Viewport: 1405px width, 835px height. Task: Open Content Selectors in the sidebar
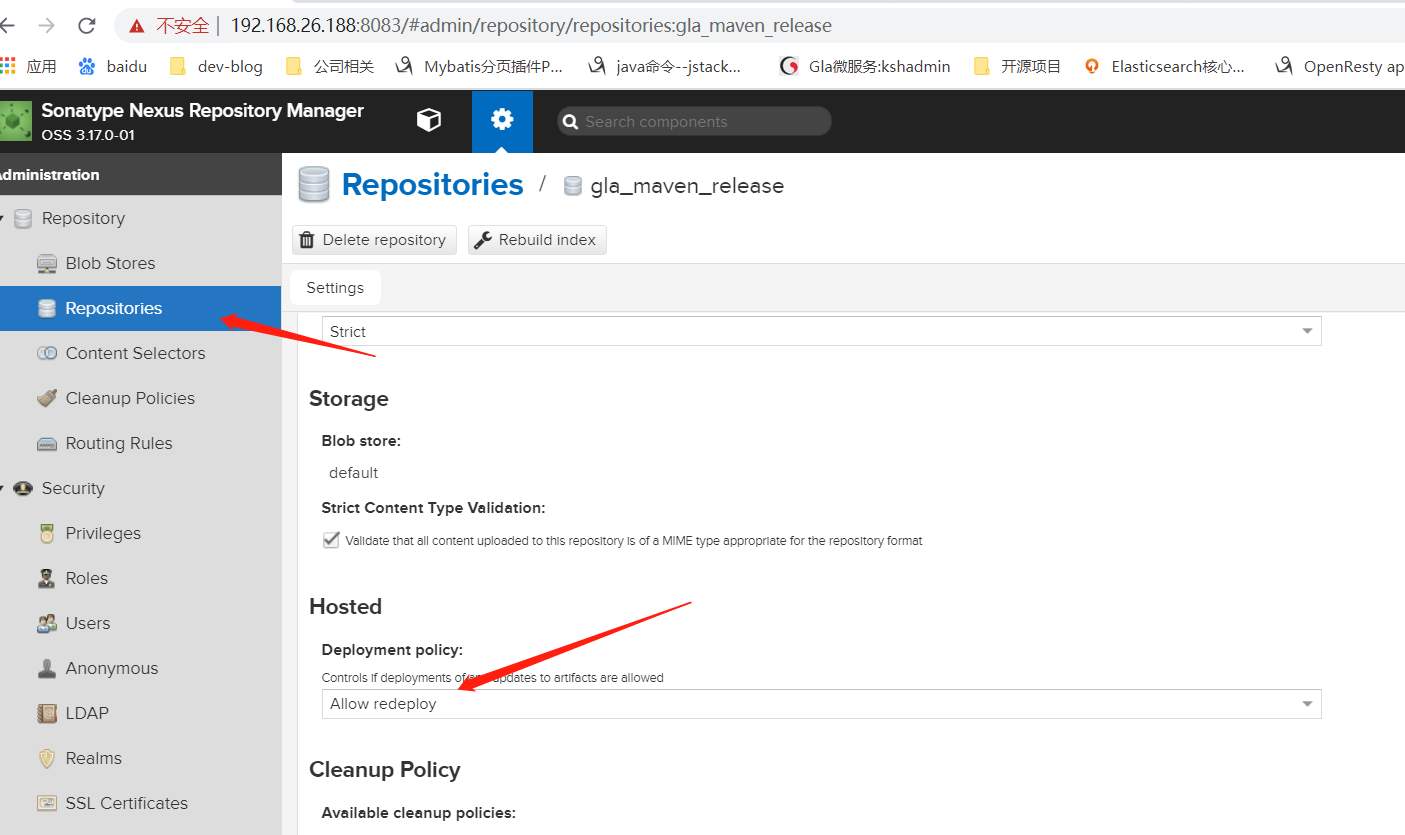pyautogui.click(x=135, y=353)
